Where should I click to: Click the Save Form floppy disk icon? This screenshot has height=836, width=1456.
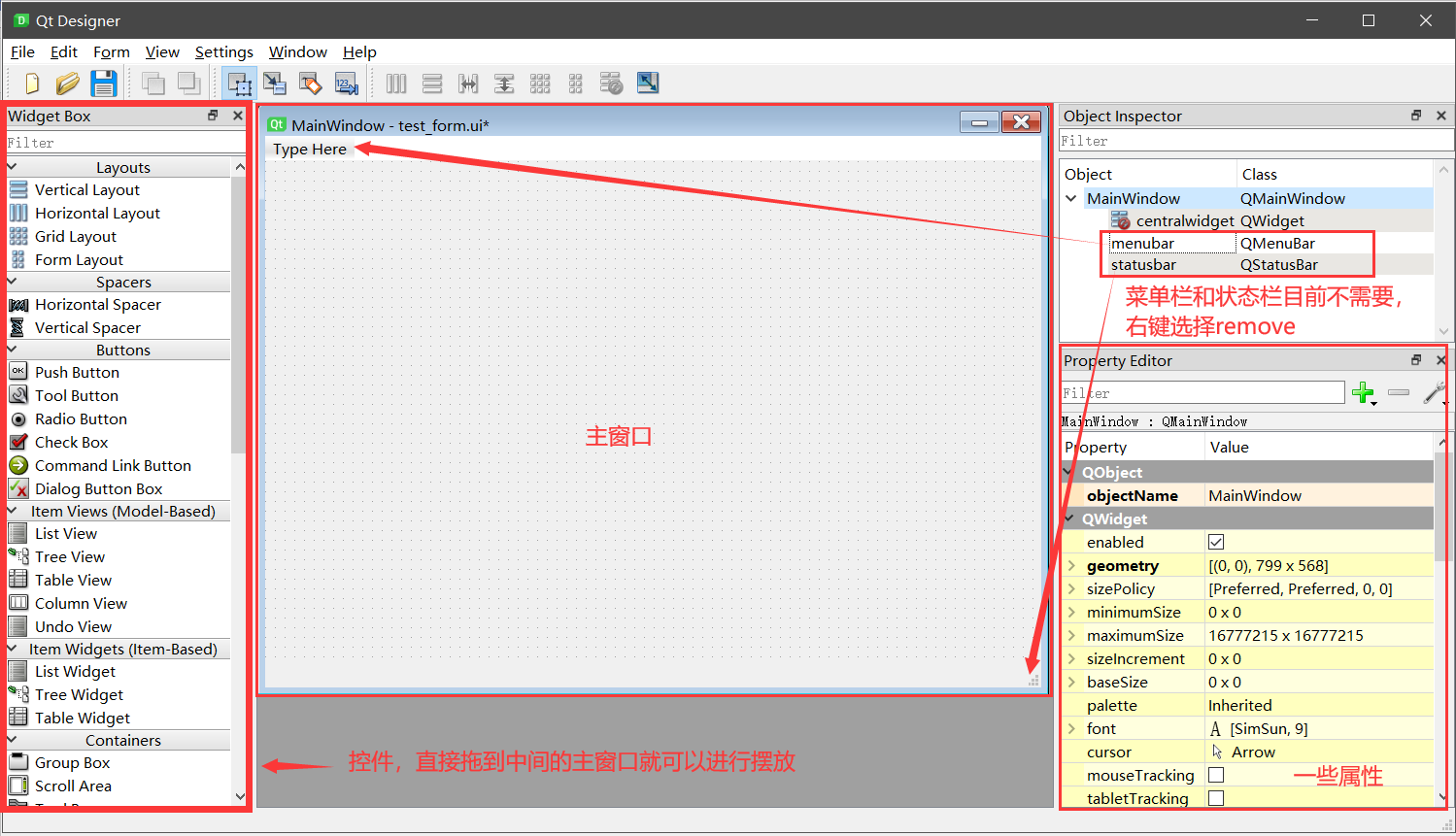[104, 84]
